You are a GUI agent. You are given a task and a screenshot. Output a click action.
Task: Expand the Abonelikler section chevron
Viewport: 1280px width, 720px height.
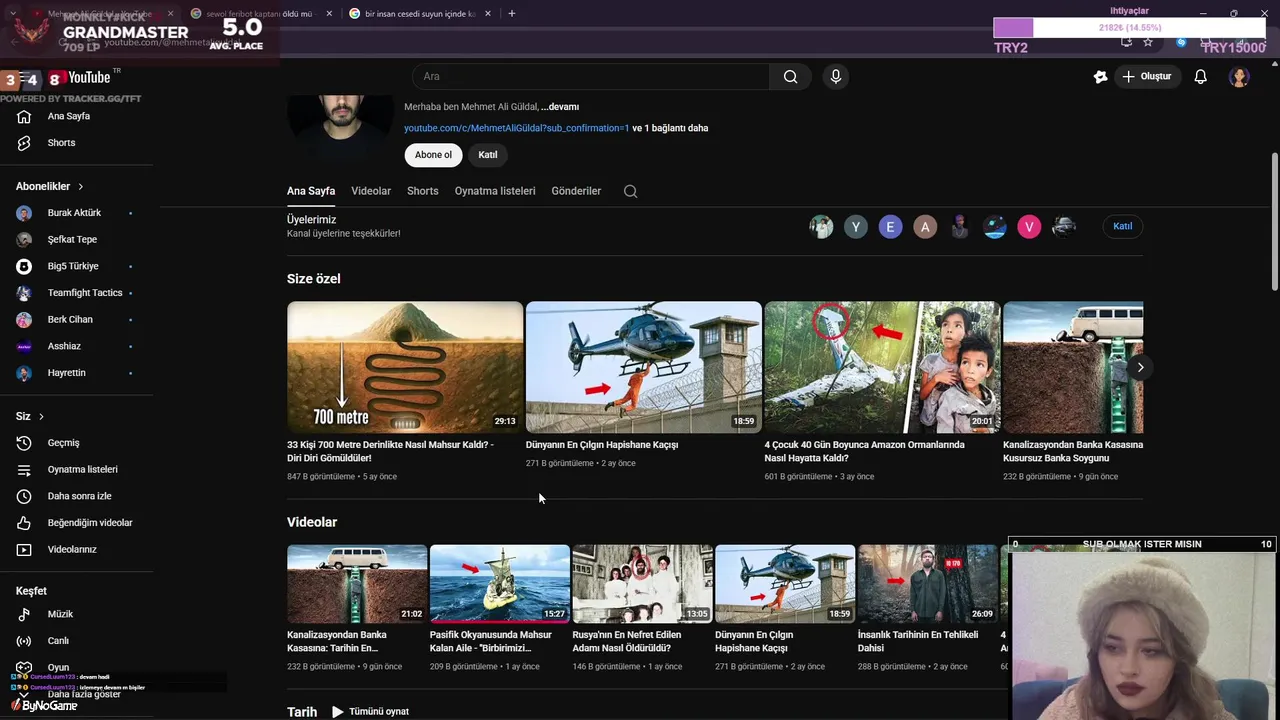tap(81, 187)
